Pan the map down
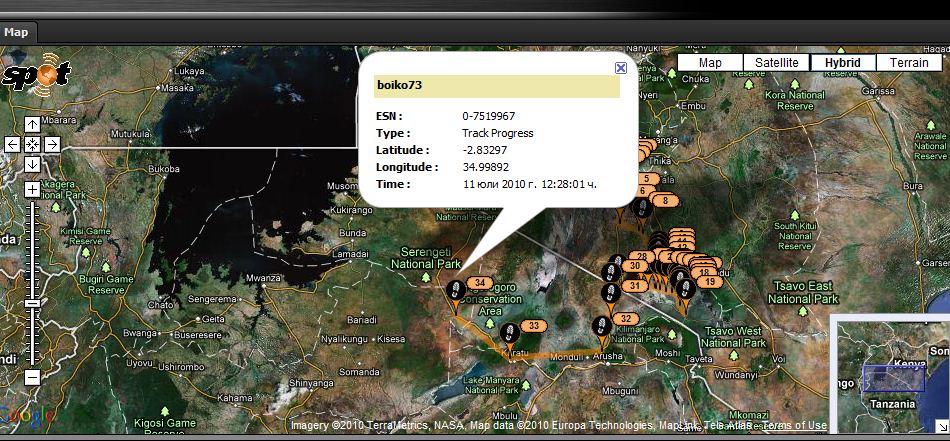Viewport: 950px width, 441px height. tap(32, 164)
